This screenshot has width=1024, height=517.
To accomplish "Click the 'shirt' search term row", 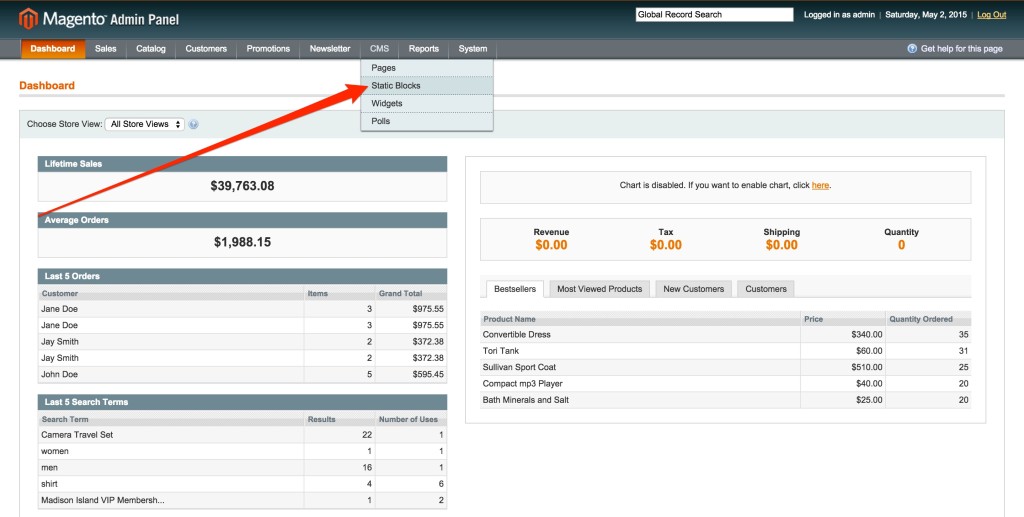I will tap(242, 484).
